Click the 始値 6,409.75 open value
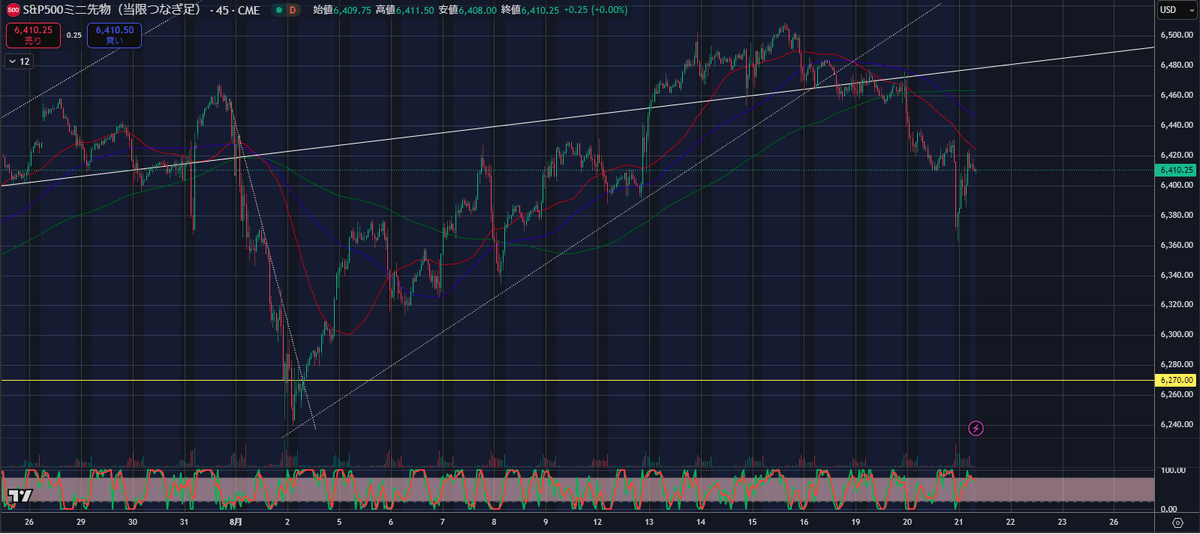1200x534 pixels. coord(342,10)
